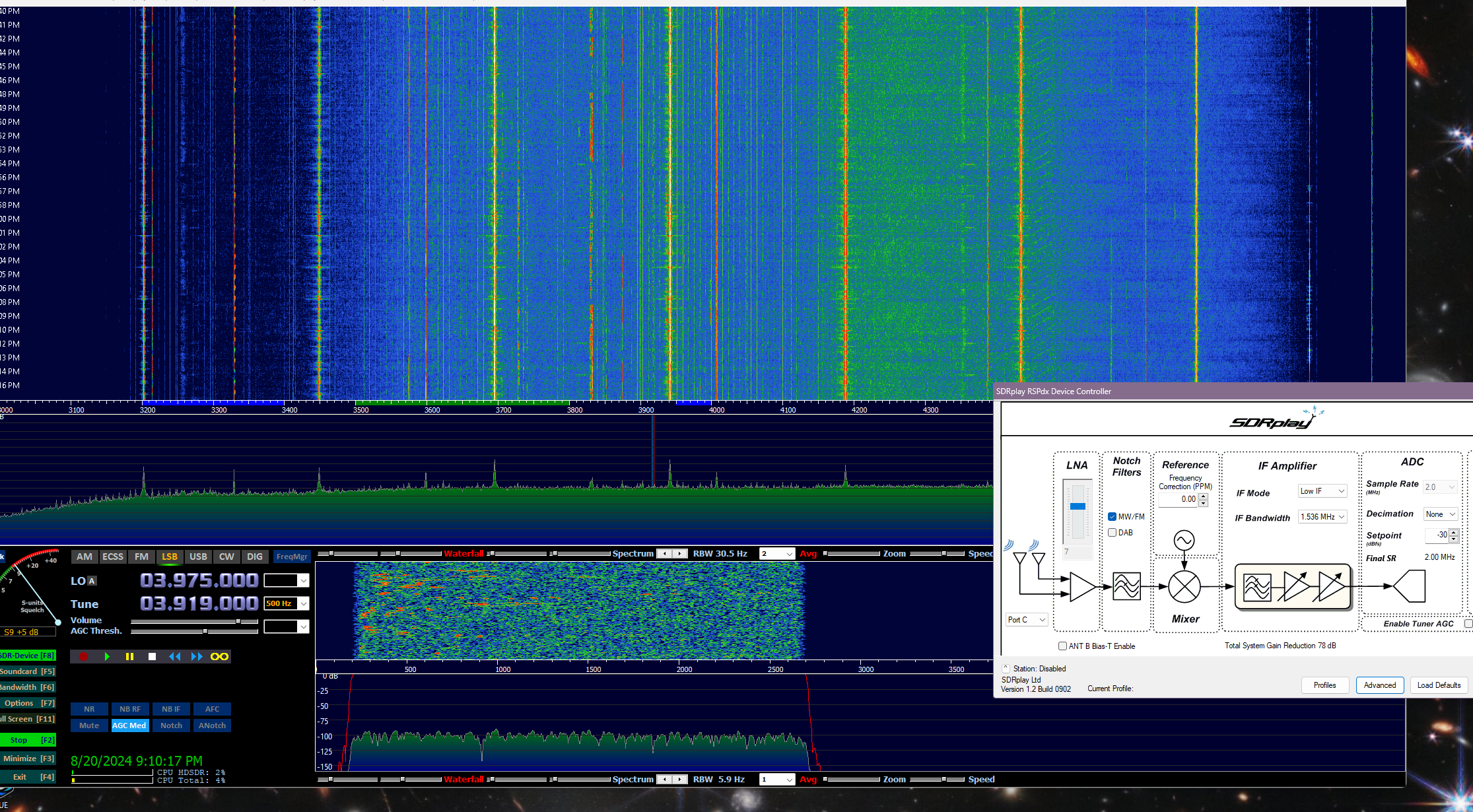Enable the DAB notch filter checkbox
This screenshot has height=812, width=1473.
[x=1113, y=533]
